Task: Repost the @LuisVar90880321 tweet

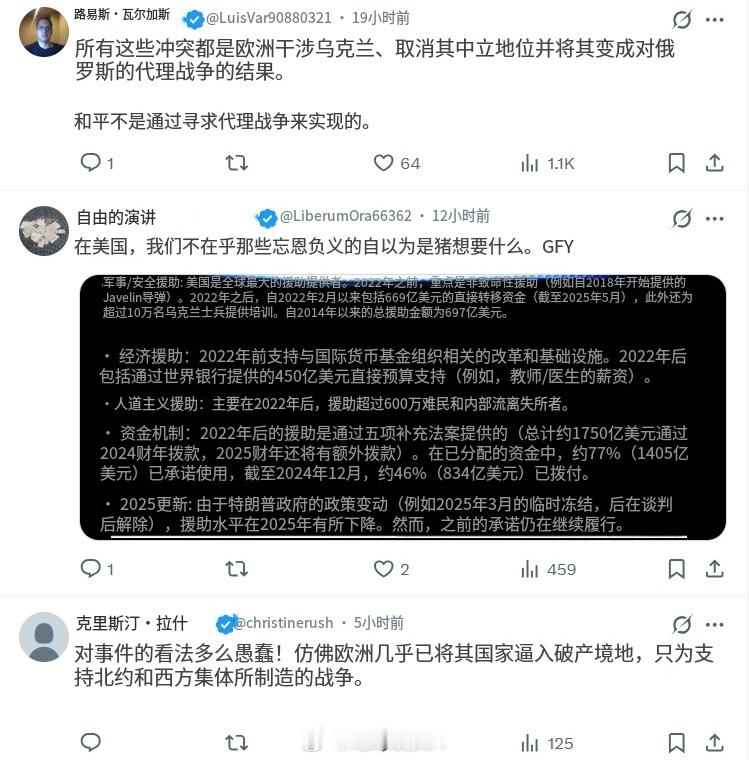Action: (237, 163)
